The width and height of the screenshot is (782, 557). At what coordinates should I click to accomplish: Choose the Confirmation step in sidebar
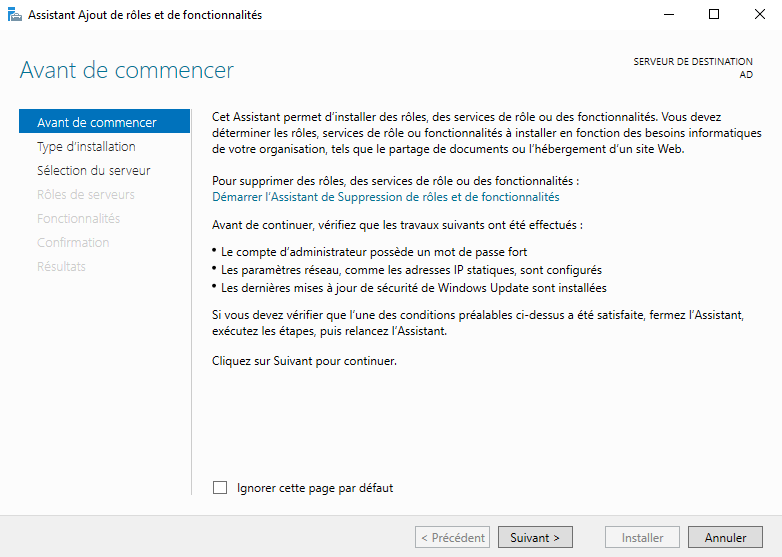click(73, 242)
